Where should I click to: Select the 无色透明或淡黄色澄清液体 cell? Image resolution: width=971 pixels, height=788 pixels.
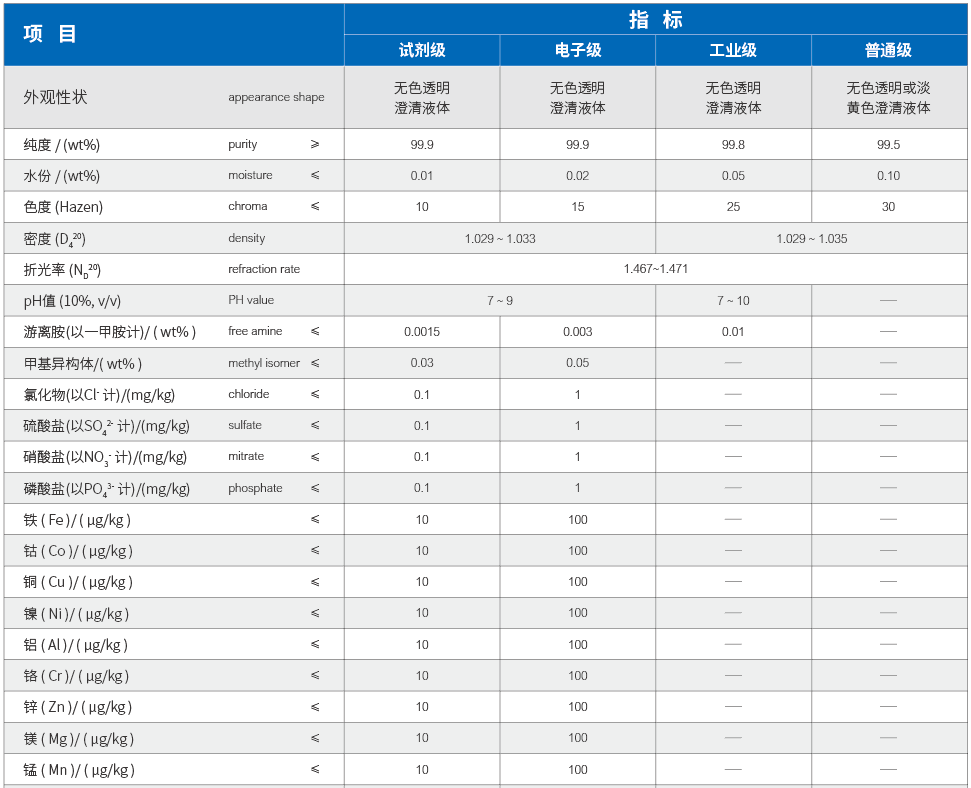click(888, 98)
